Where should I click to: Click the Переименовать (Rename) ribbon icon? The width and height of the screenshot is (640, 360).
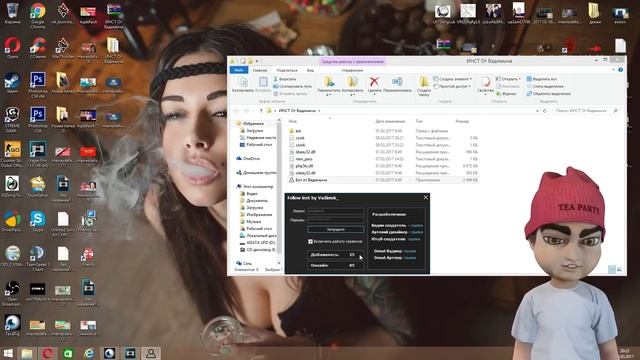pos(397,84)
